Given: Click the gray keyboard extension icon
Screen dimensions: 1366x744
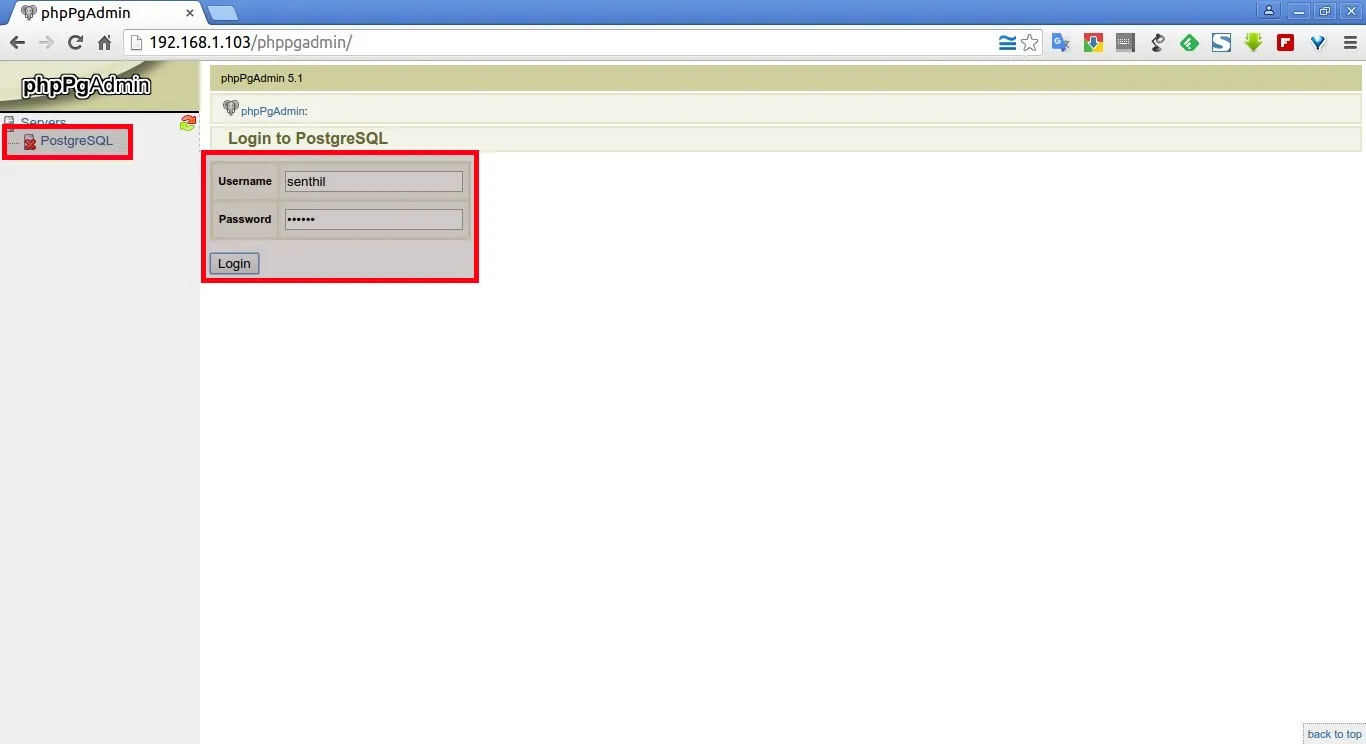Looking at the screenshot, I should click(1125, 43).
